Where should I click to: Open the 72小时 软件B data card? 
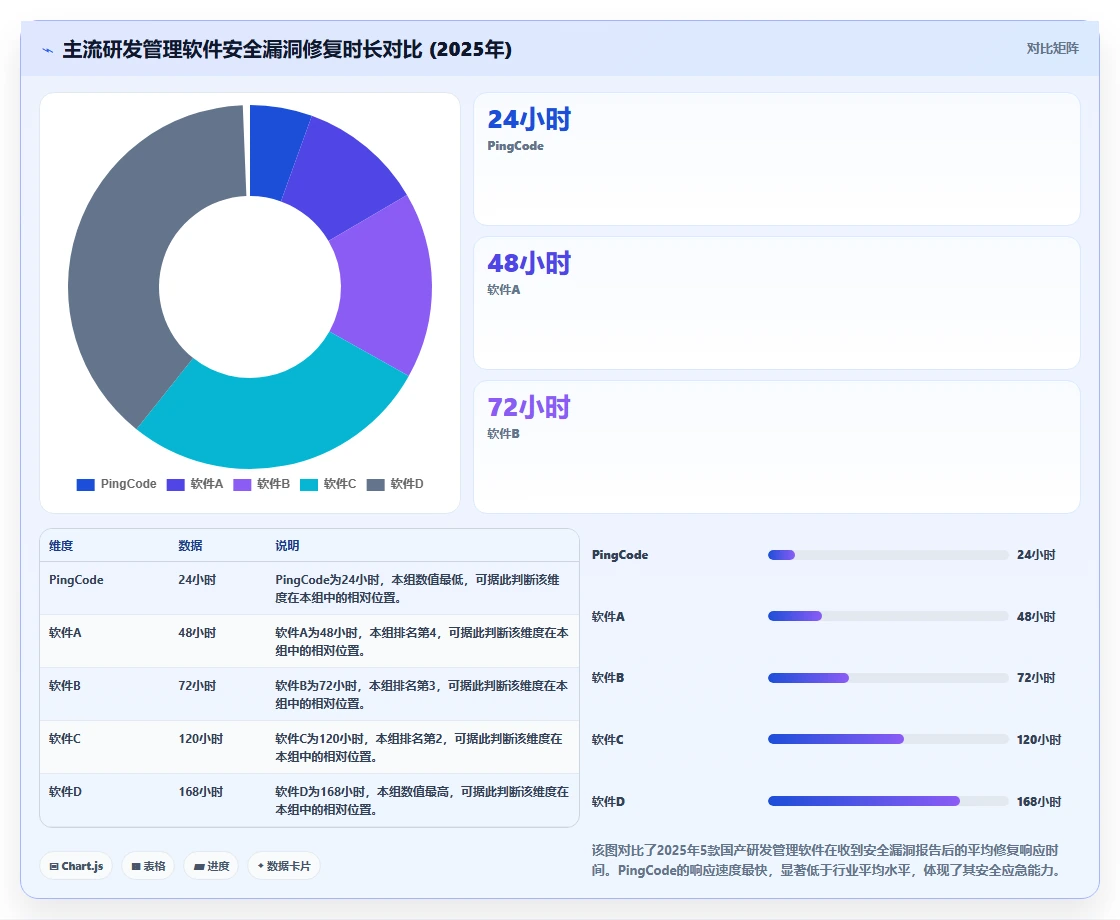coord(776,446)
